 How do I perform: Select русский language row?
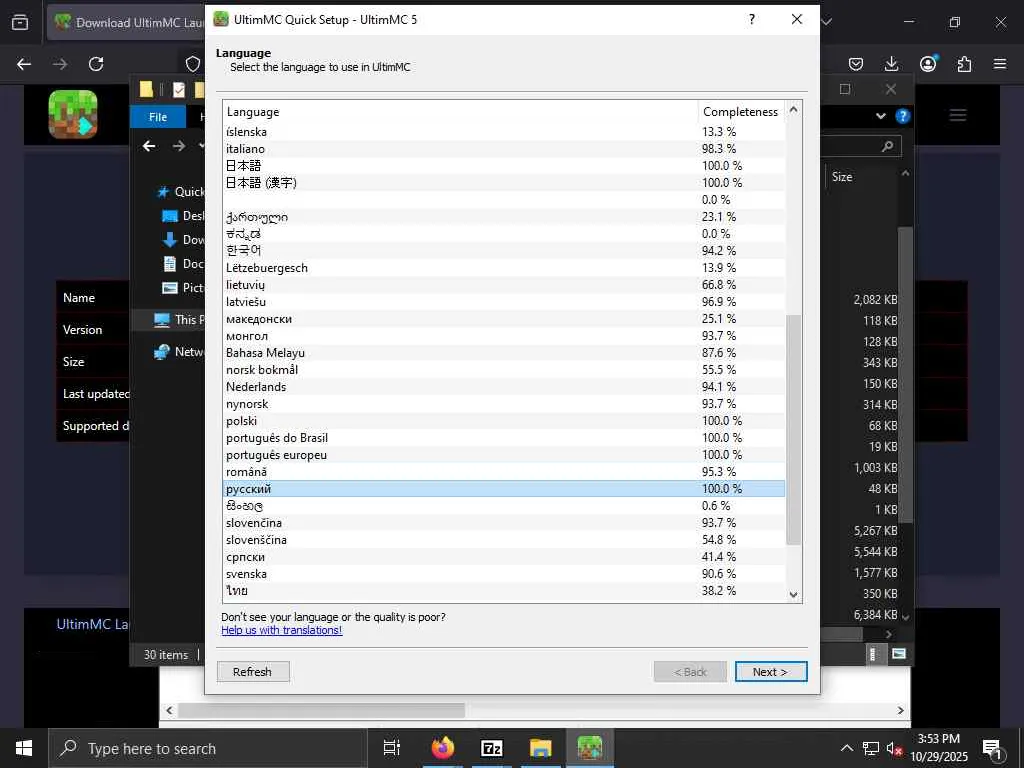(x=504, y=488)
